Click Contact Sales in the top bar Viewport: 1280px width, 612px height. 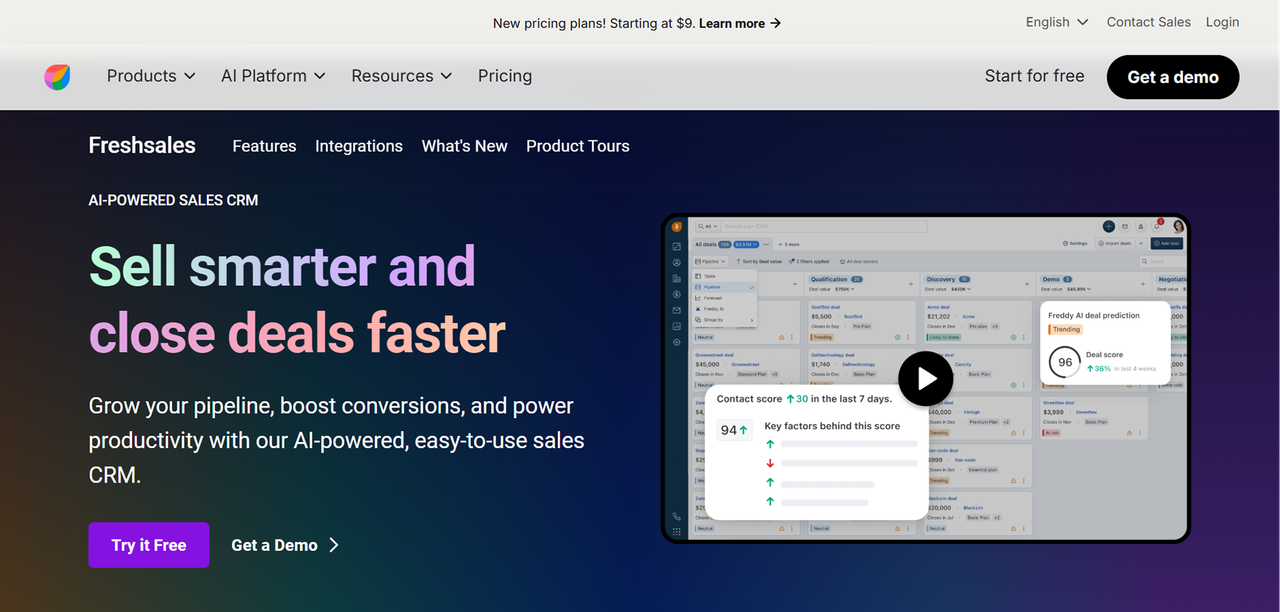point(1149,22)
